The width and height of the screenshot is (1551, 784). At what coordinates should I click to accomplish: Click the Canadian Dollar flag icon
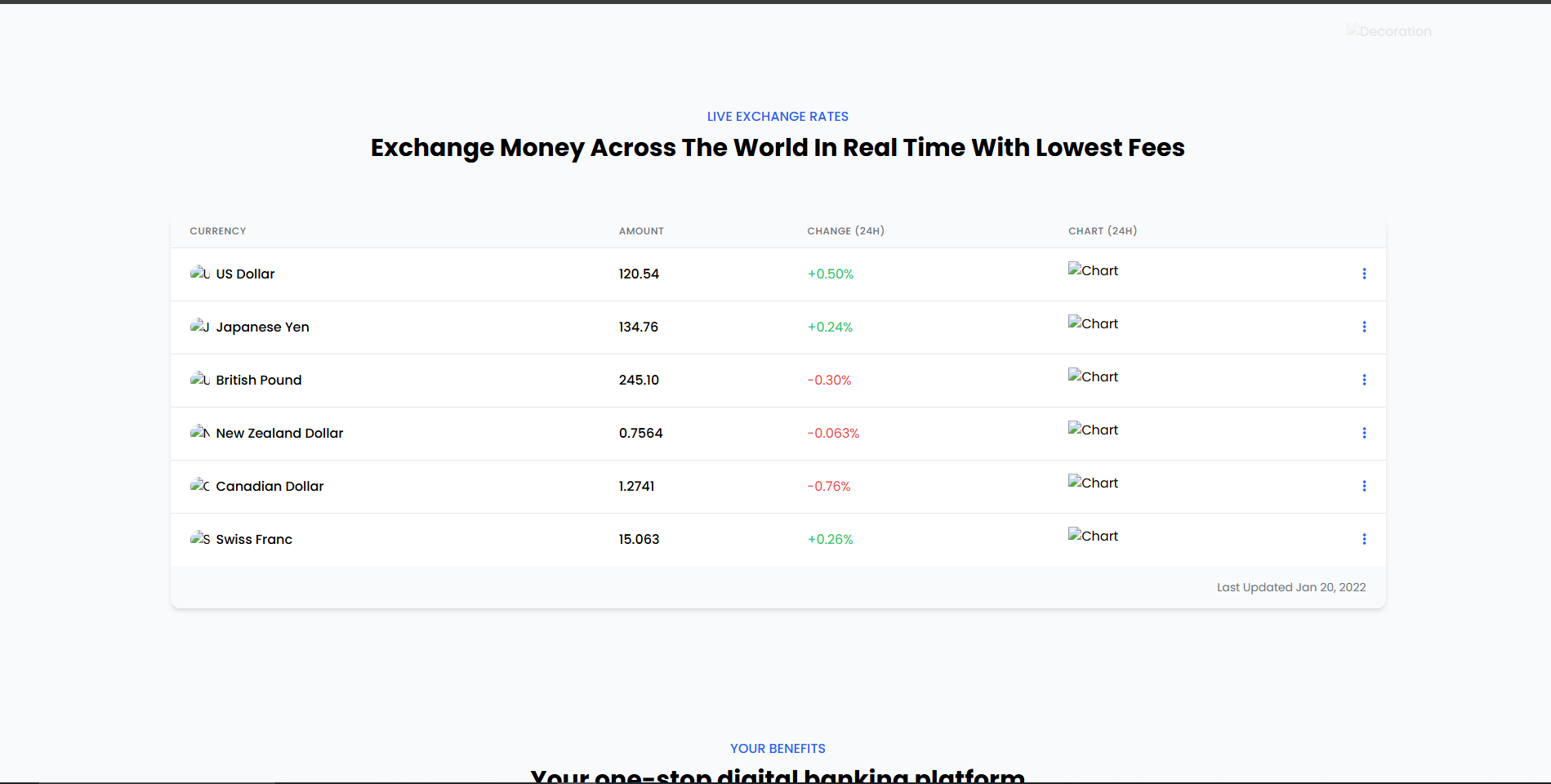point(200,485)
